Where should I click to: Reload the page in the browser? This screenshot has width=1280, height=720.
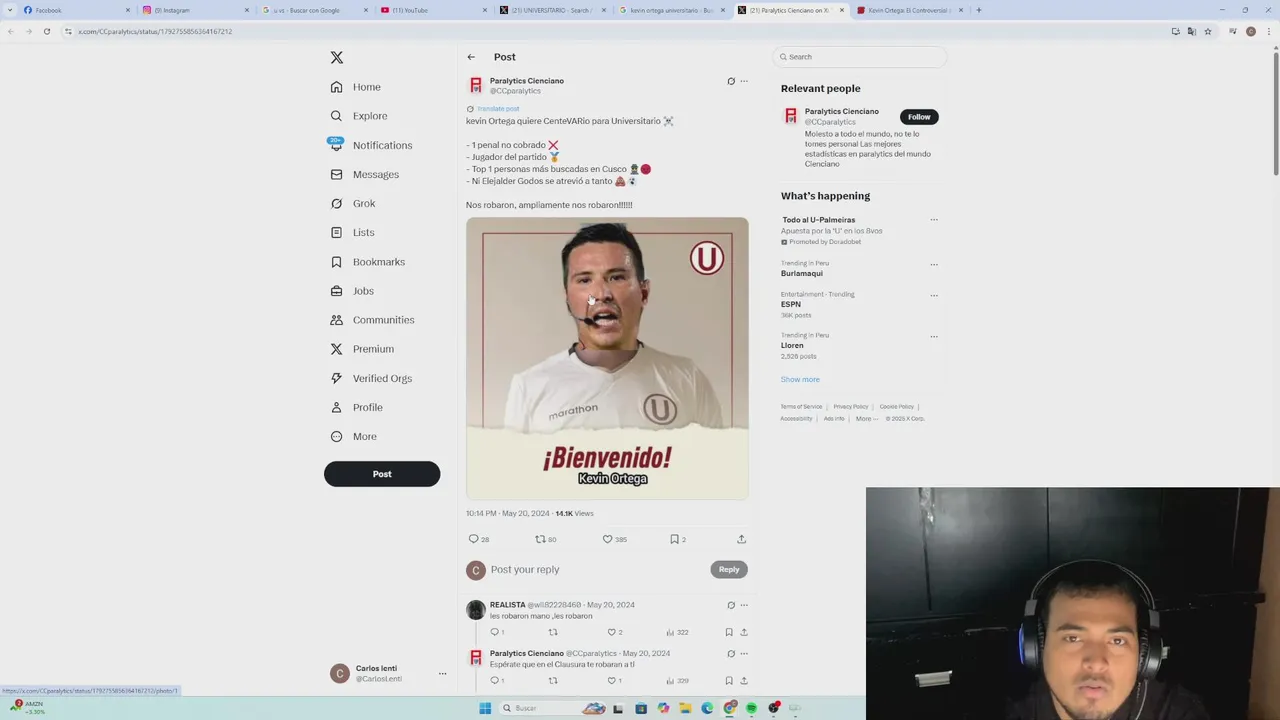point(46,31)
